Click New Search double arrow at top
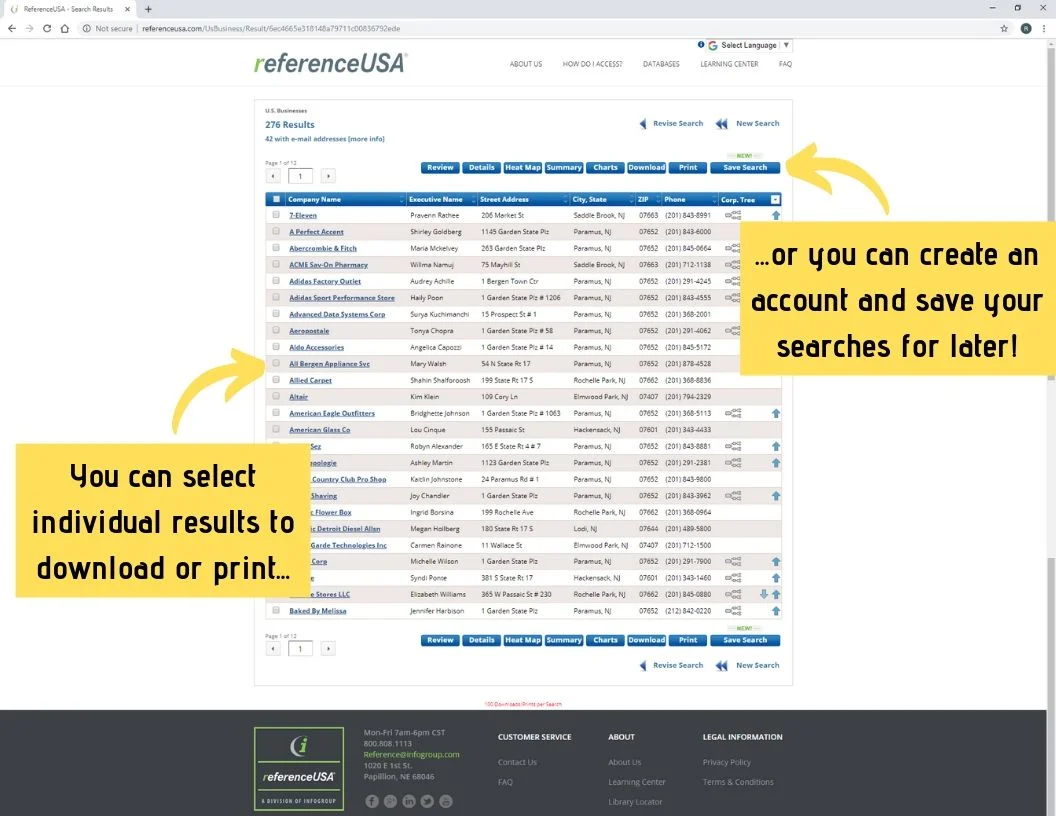This screenshot has width=1056, height=816. [722, 124]
